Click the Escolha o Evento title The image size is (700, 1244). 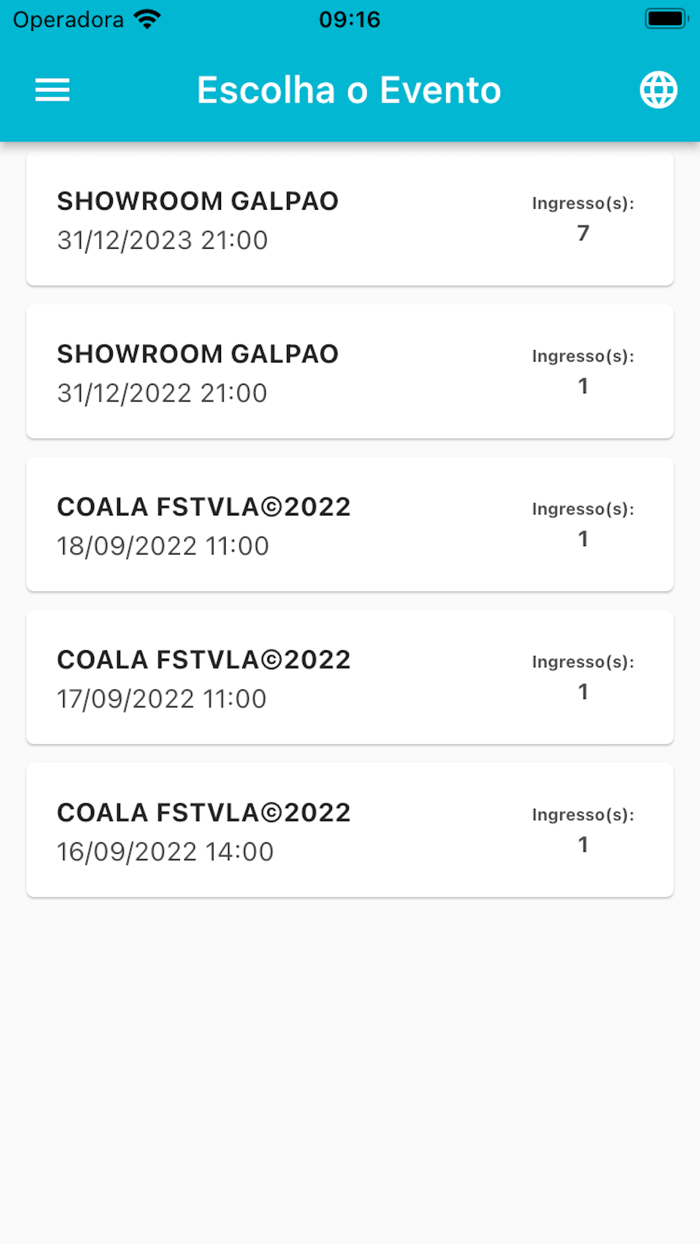click(349, 90)
